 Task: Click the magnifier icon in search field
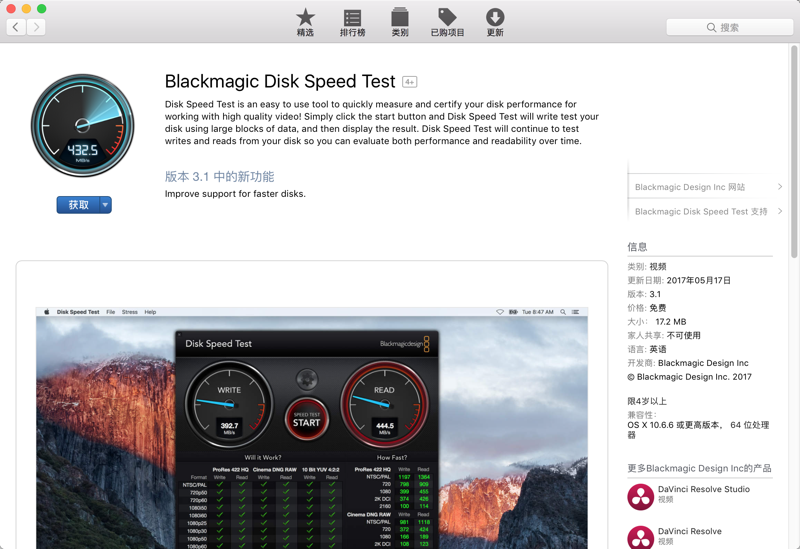[x=711, y=28]
